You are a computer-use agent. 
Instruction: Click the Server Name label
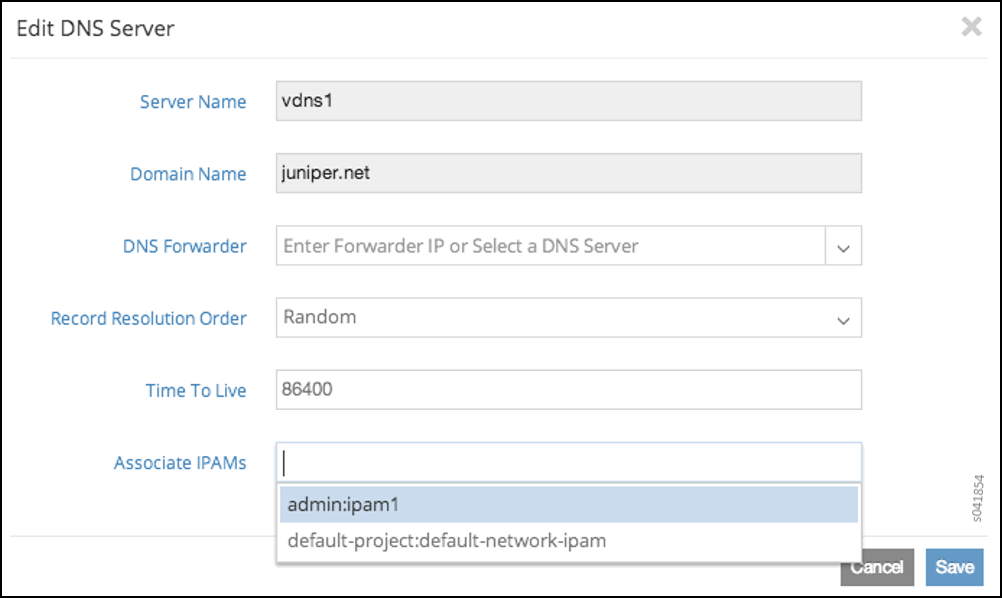click(193, 102)
